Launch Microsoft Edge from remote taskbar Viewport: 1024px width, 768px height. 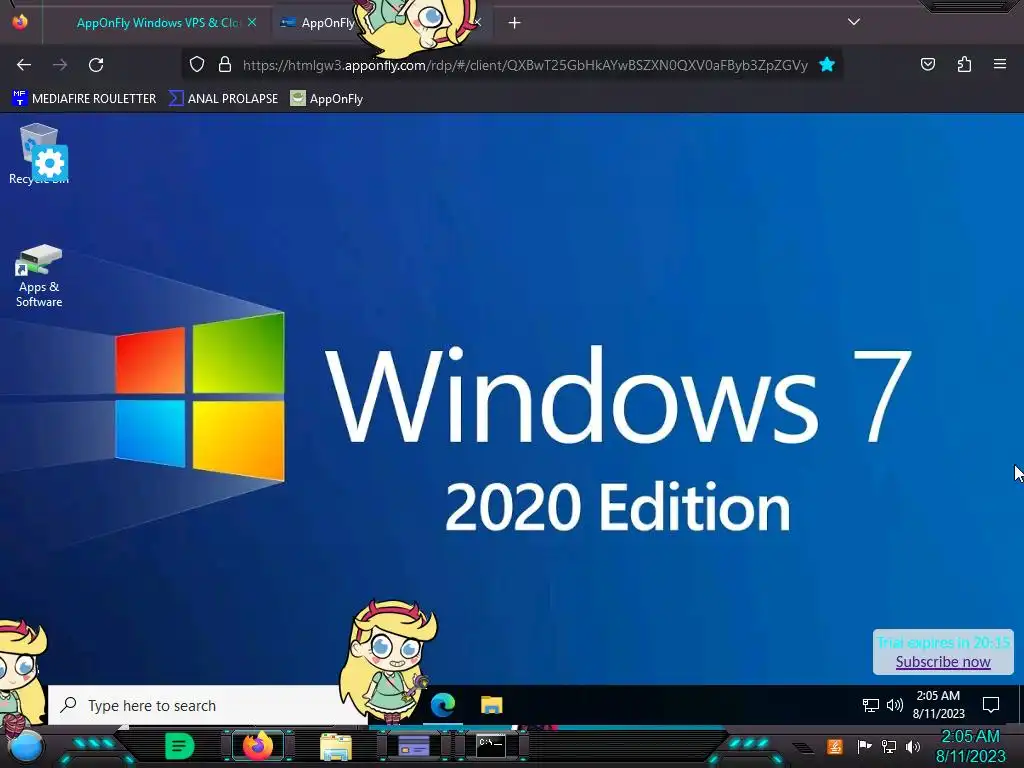(443, 705)
